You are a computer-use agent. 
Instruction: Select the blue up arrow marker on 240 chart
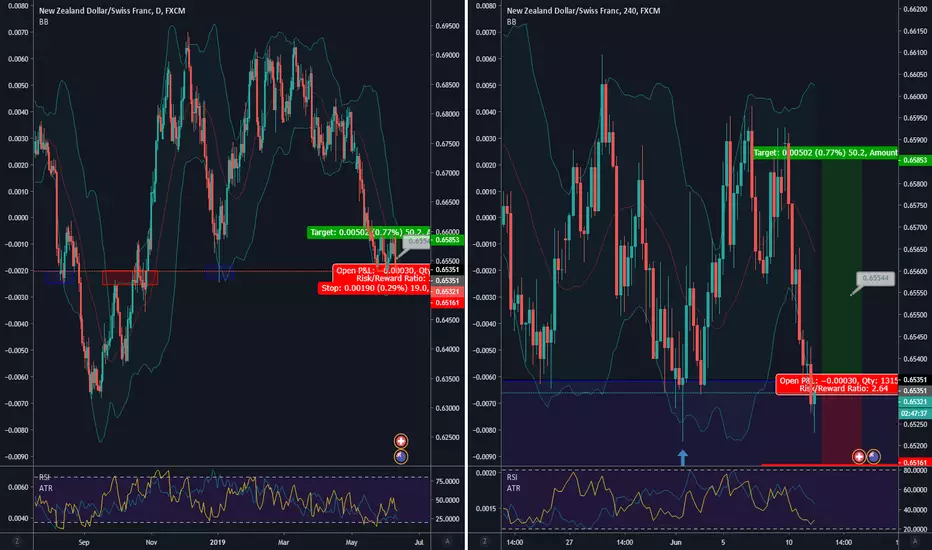[x=682, y=457]
